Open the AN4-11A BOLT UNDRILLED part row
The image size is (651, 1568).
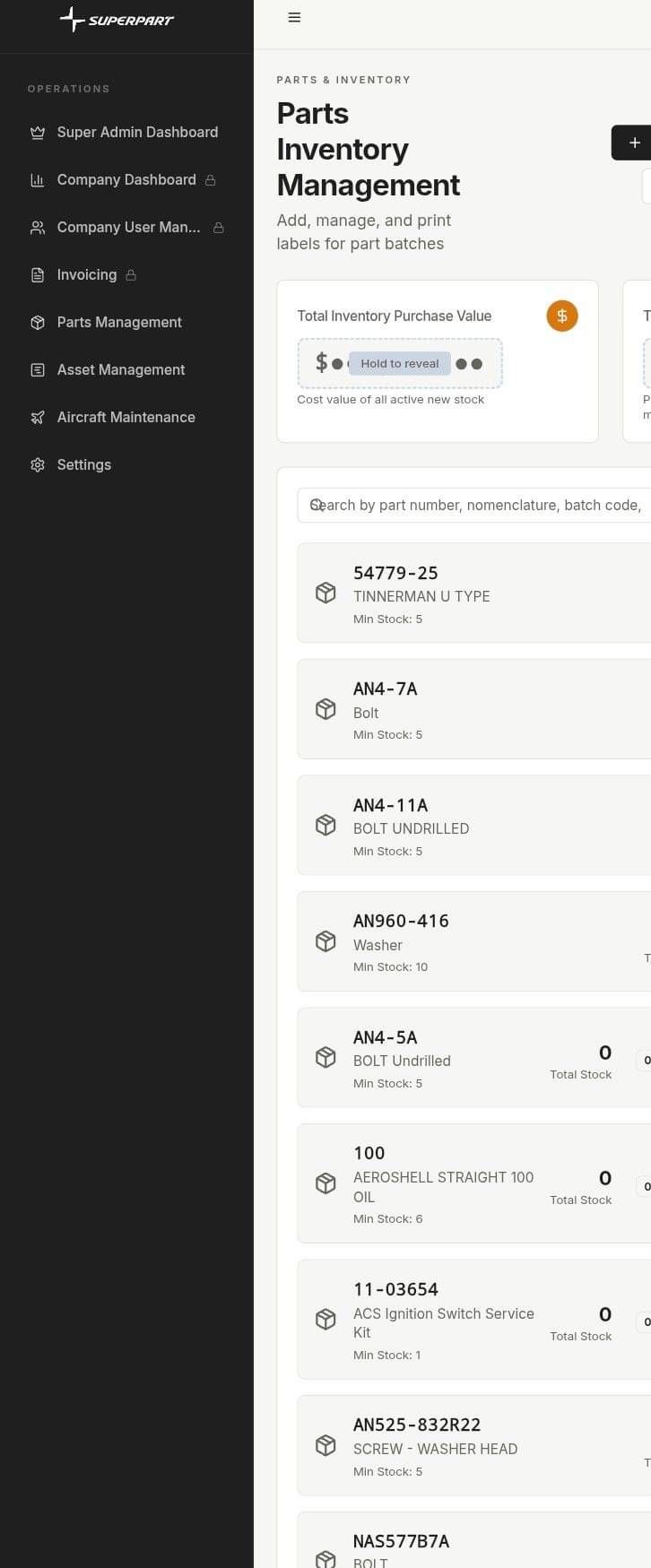pyautogui.click(x=474, y=825)
